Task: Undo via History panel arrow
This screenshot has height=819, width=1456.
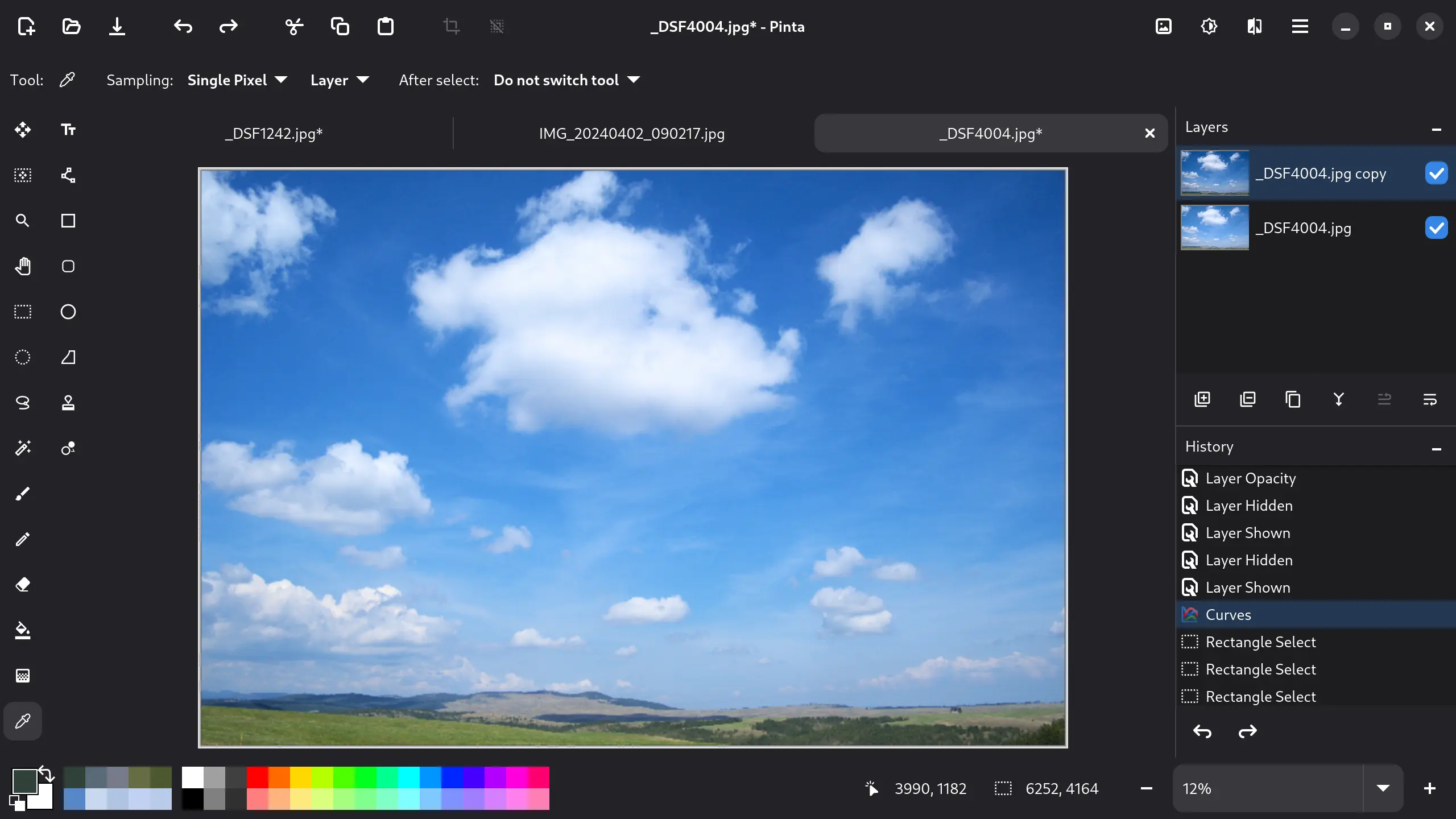Action: [1202, 731]
